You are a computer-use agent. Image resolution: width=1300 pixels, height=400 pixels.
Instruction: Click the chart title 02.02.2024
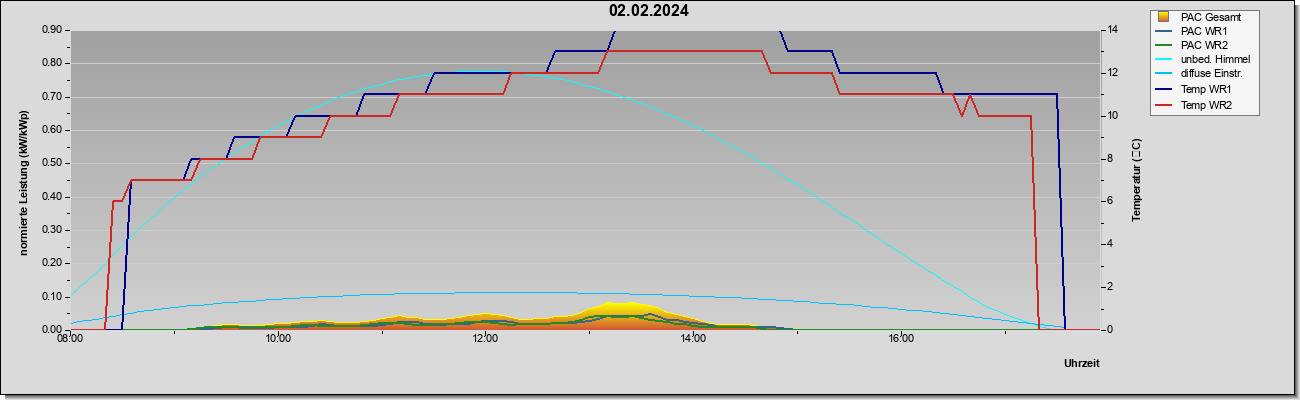(x=649, y=12)
